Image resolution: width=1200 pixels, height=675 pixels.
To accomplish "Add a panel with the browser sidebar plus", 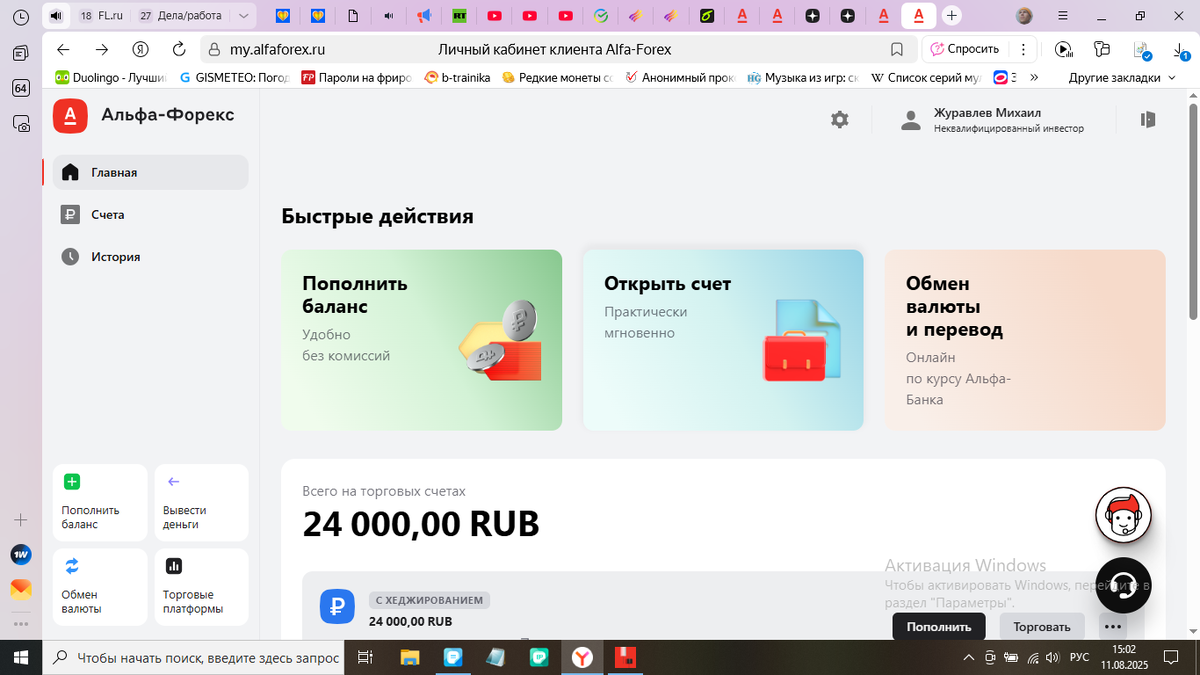I will 20,520.
